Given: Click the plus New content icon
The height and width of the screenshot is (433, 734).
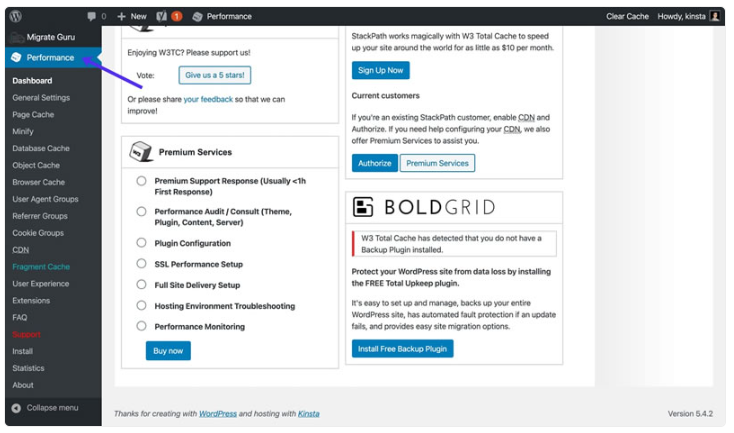Looking at the screenshot, I should (121, 17).
